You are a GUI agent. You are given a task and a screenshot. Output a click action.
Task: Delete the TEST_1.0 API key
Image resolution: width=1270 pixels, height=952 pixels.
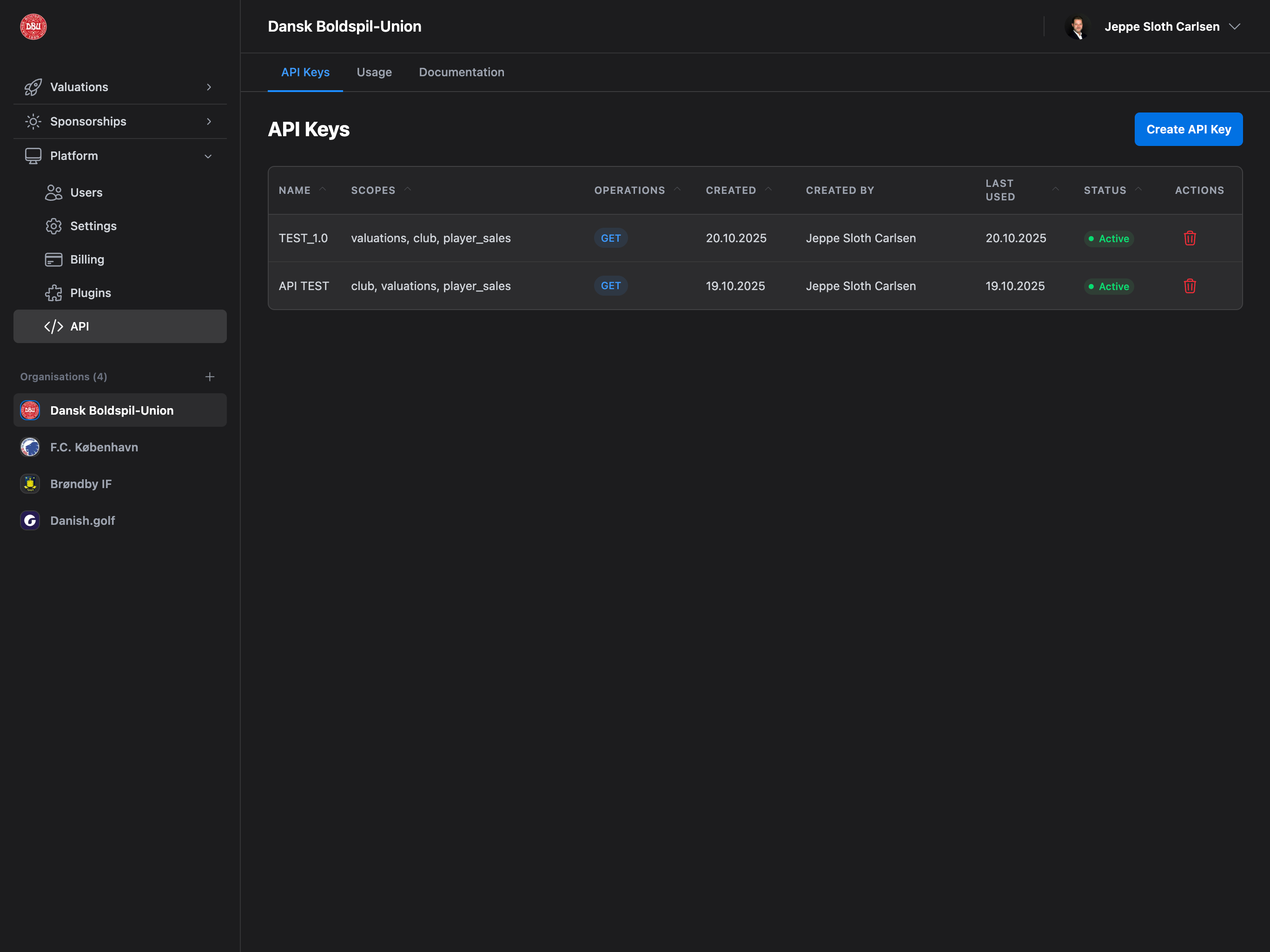(x=1190, y=238)
